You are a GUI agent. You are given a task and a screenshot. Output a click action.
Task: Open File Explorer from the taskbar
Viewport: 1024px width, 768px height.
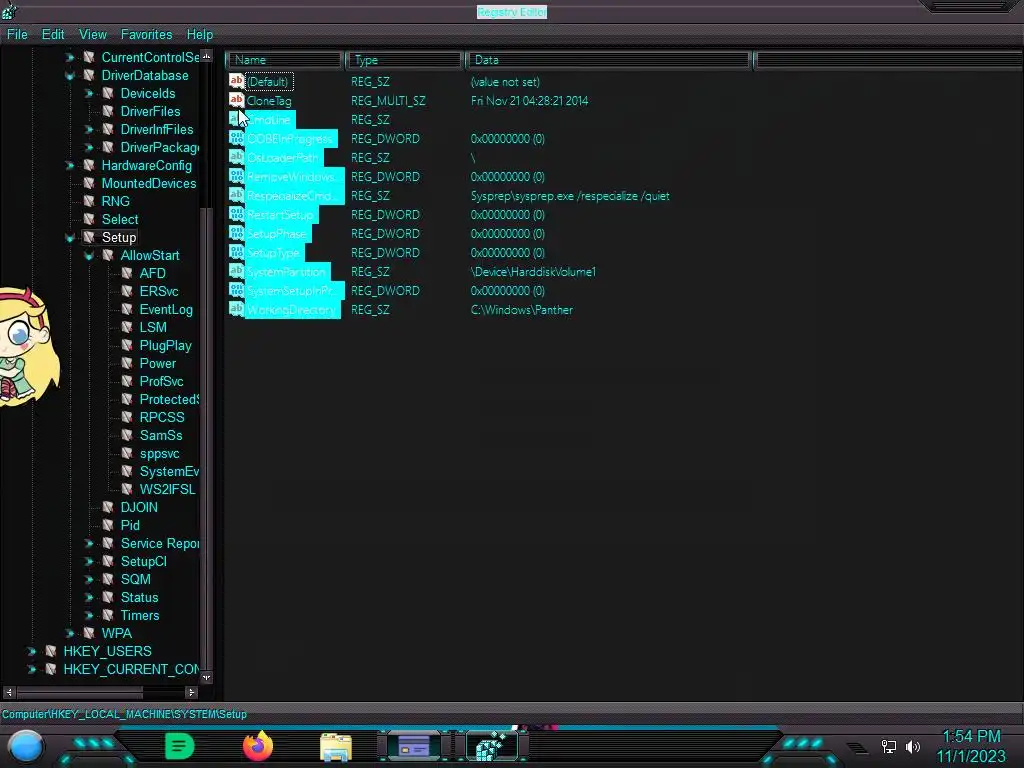(x=336, y=746)
